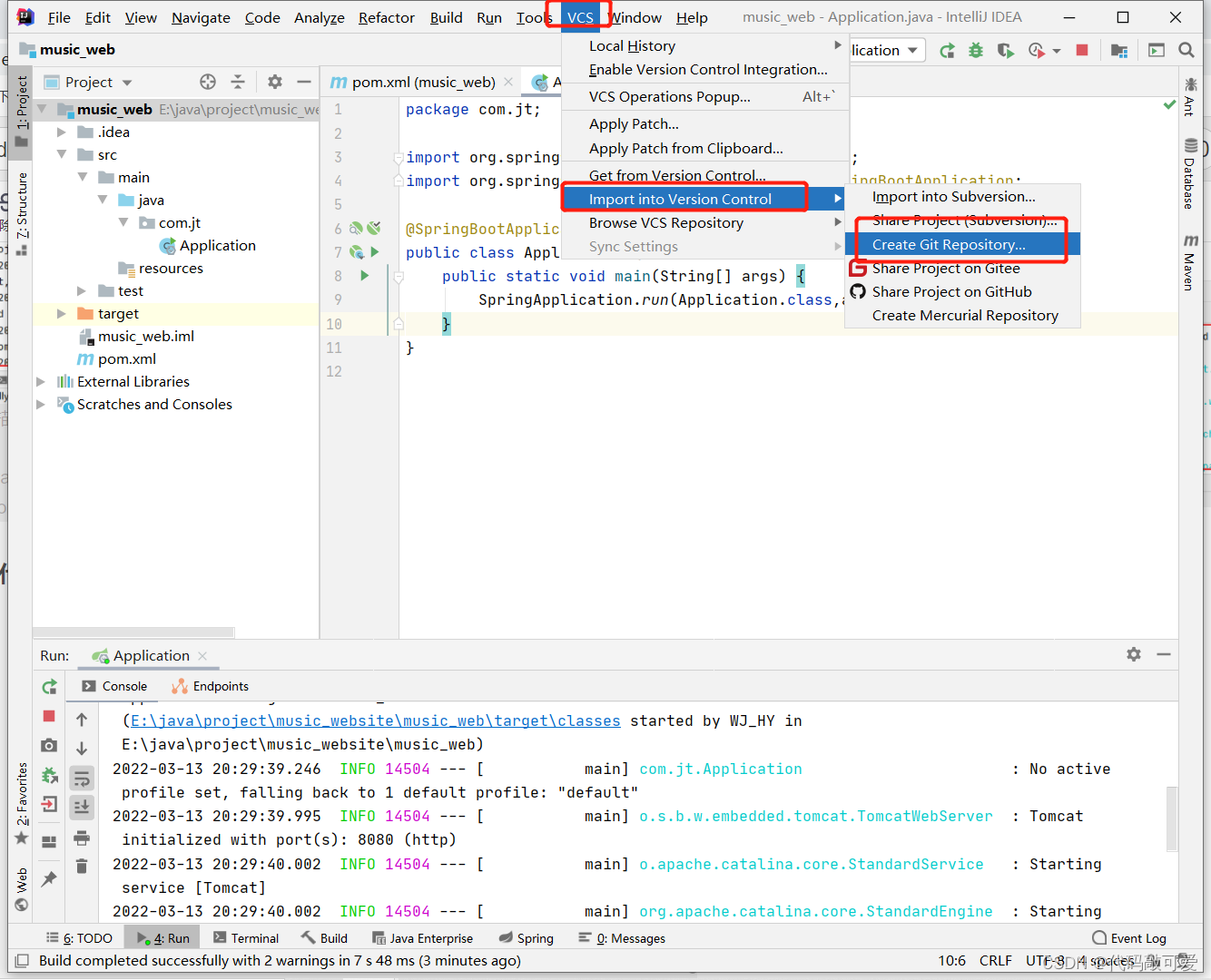Open Event Log

tap(1129, 938)
